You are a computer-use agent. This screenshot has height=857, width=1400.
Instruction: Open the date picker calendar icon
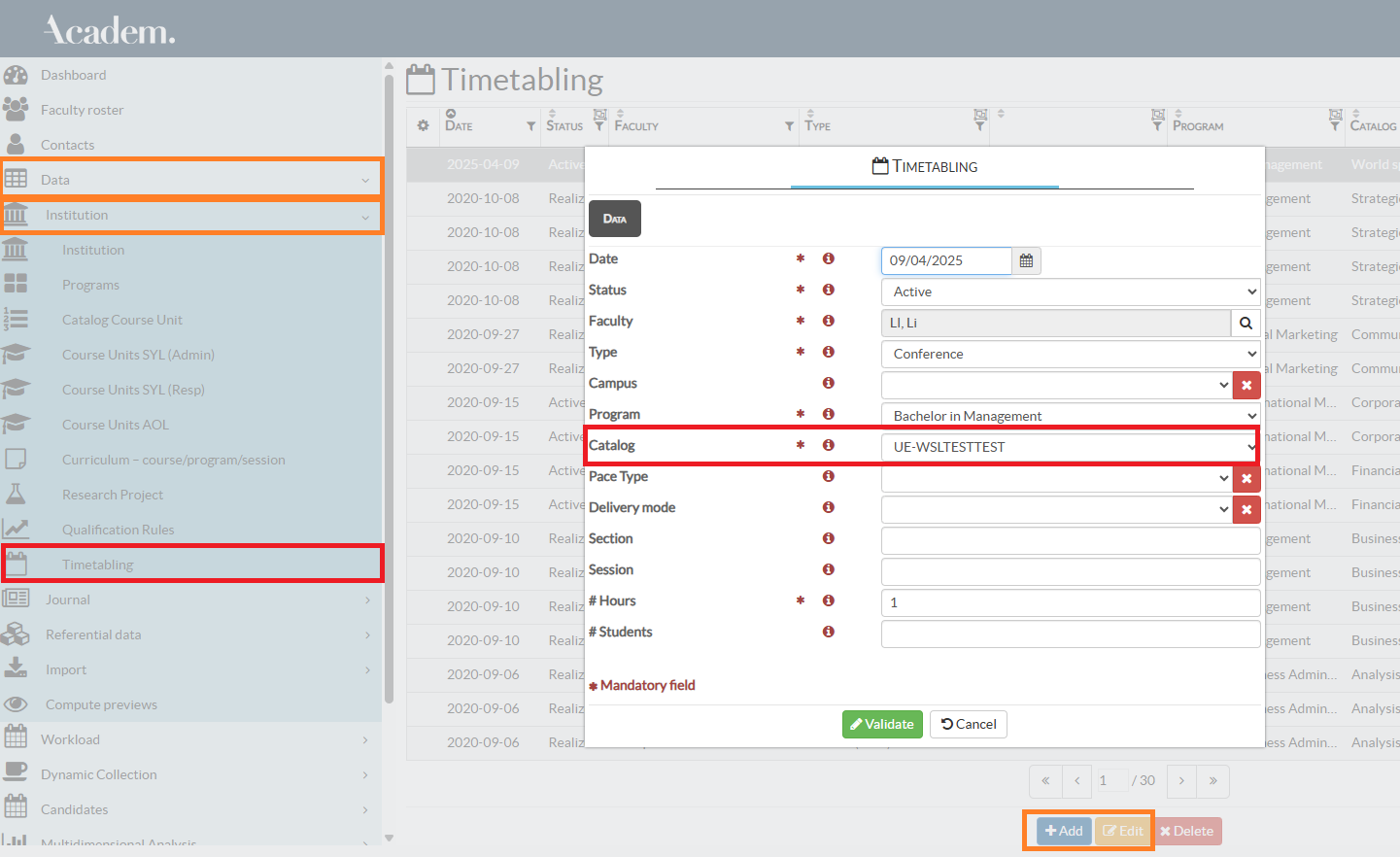1026,260
